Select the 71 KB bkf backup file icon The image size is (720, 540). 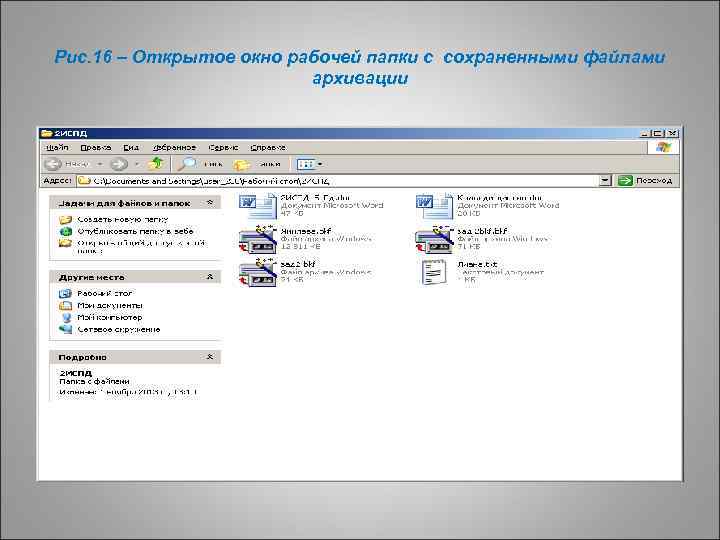(x=434, y=239)
